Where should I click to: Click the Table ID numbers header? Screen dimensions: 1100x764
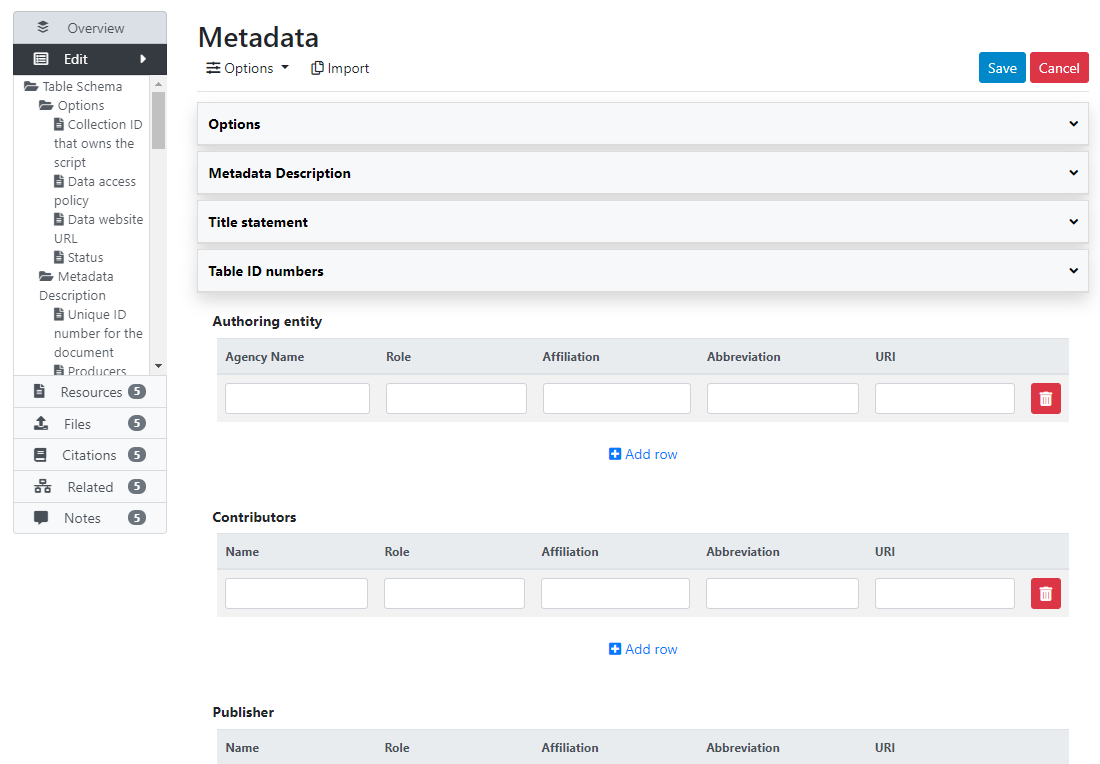tap(643, 272)
